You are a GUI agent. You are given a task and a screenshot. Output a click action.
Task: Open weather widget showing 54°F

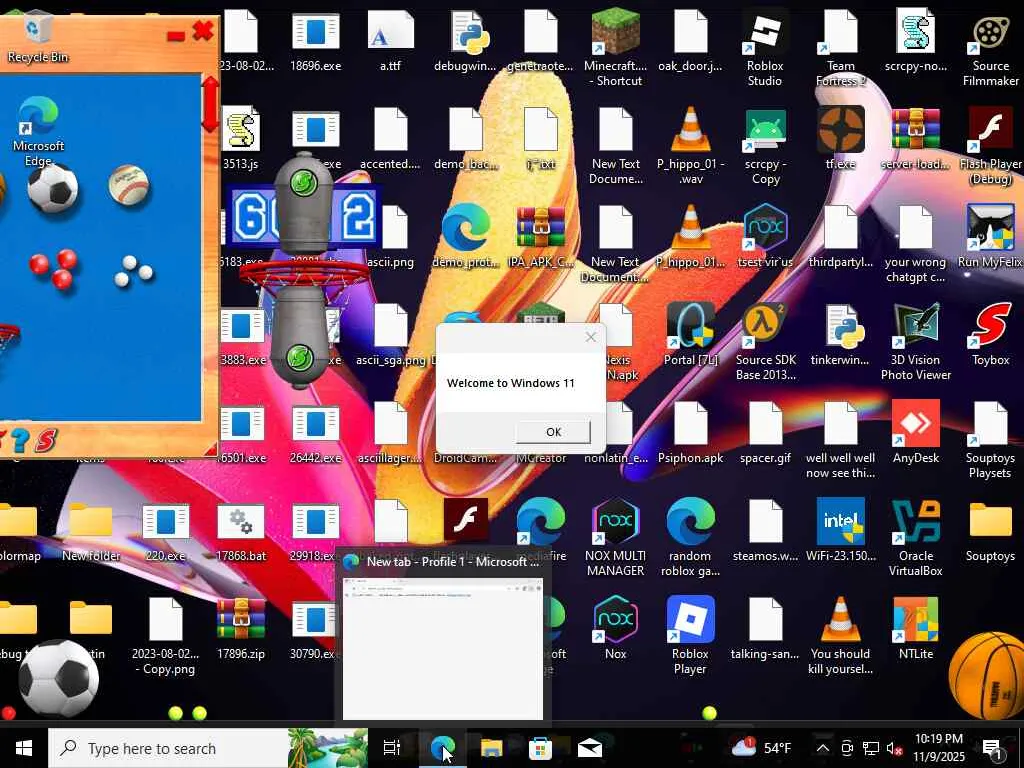pyautogui.click(x=761, y=748)
